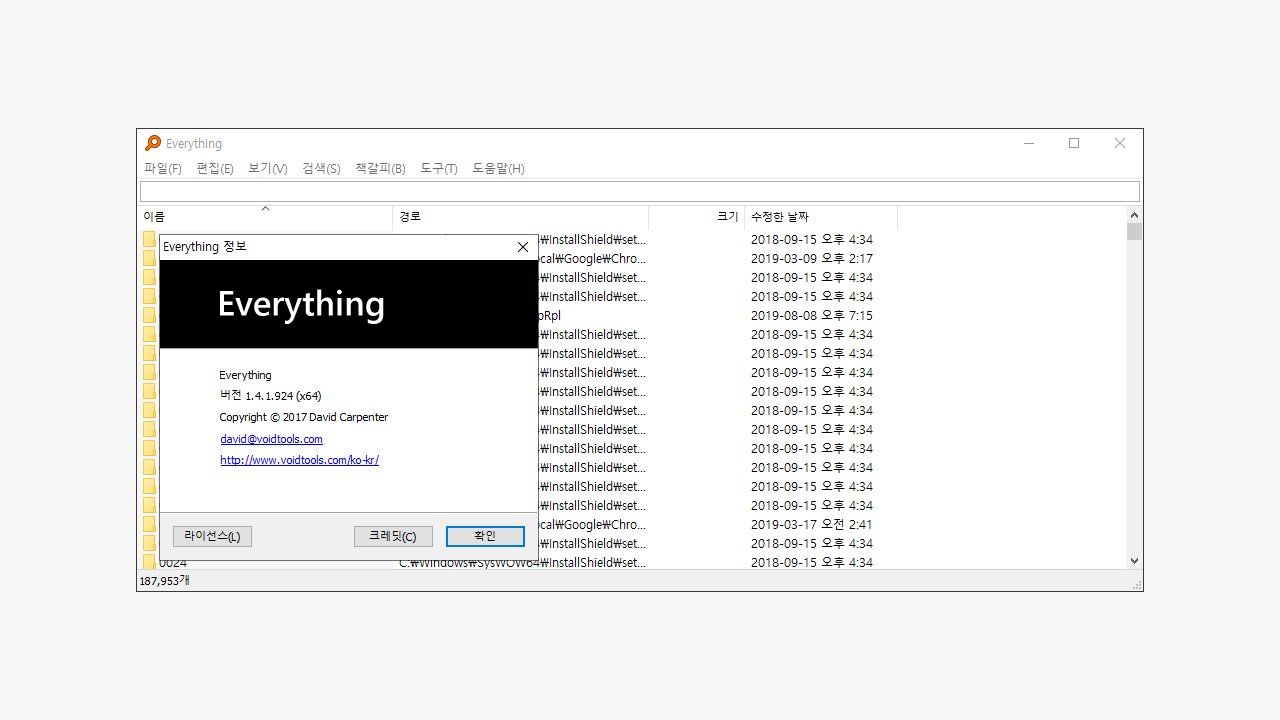The height and width of the screenshot is (720, 1280).
Task: Open the 편집(E) menu
Action: tap(215, 168)
